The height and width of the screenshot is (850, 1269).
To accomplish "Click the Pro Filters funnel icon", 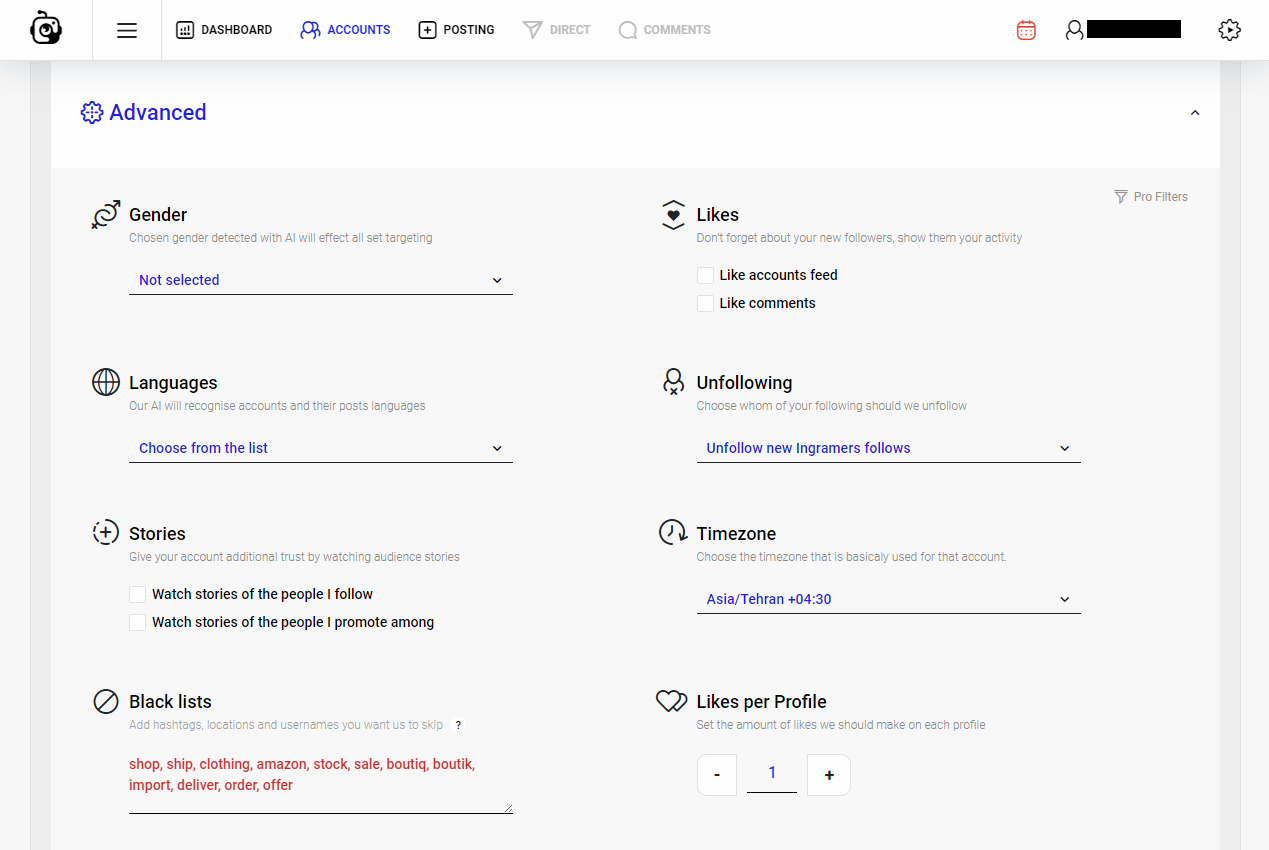I will (x=1121, y=197).
